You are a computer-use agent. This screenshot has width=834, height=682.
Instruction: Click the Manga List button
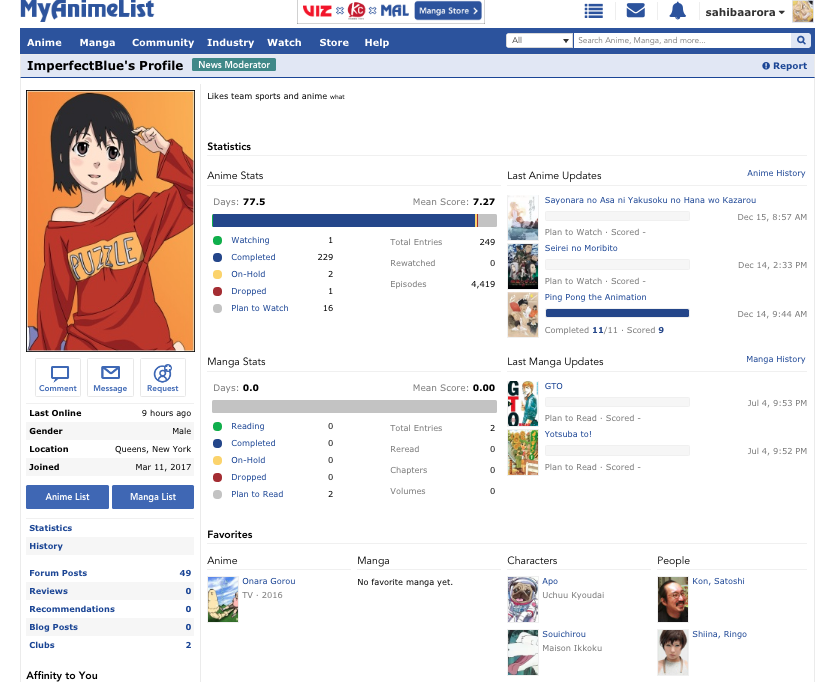coord(153,497)
